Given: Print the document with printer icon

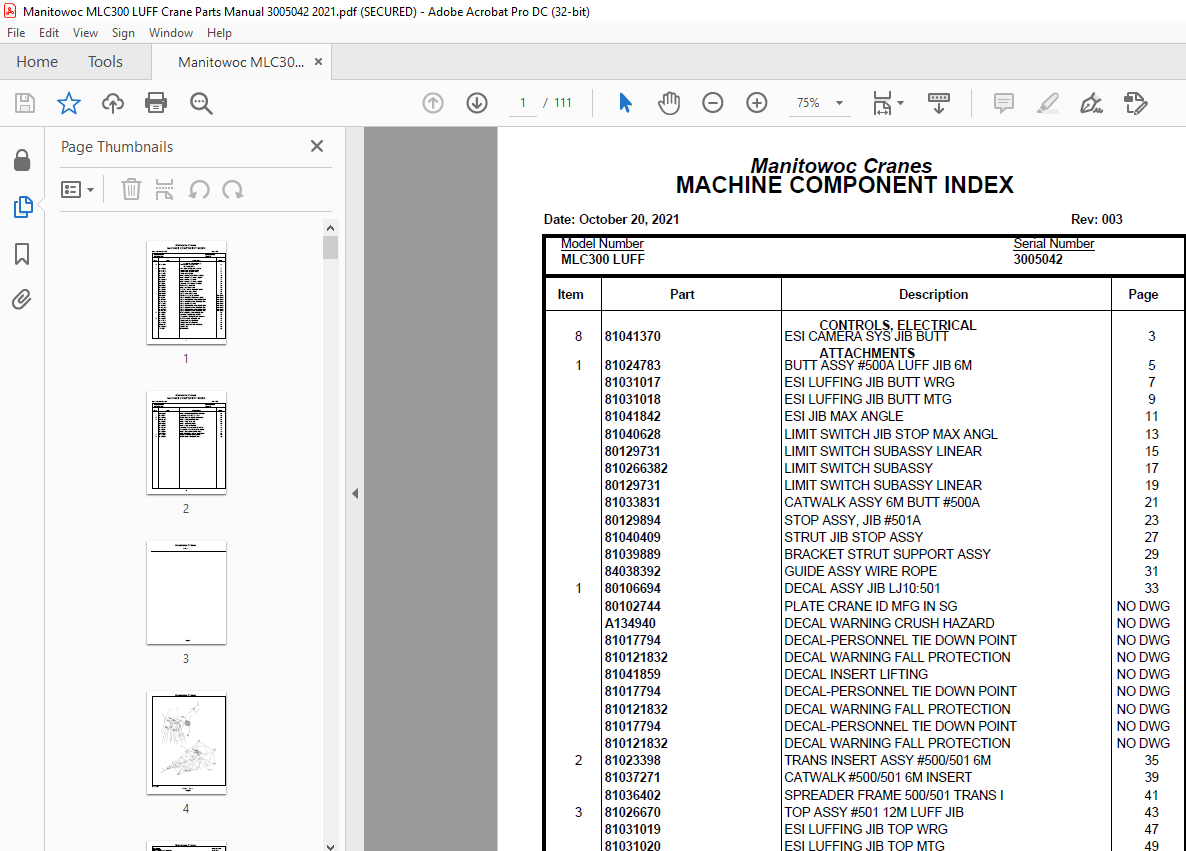Looking at the screenshot, I should tap(156, 103).
